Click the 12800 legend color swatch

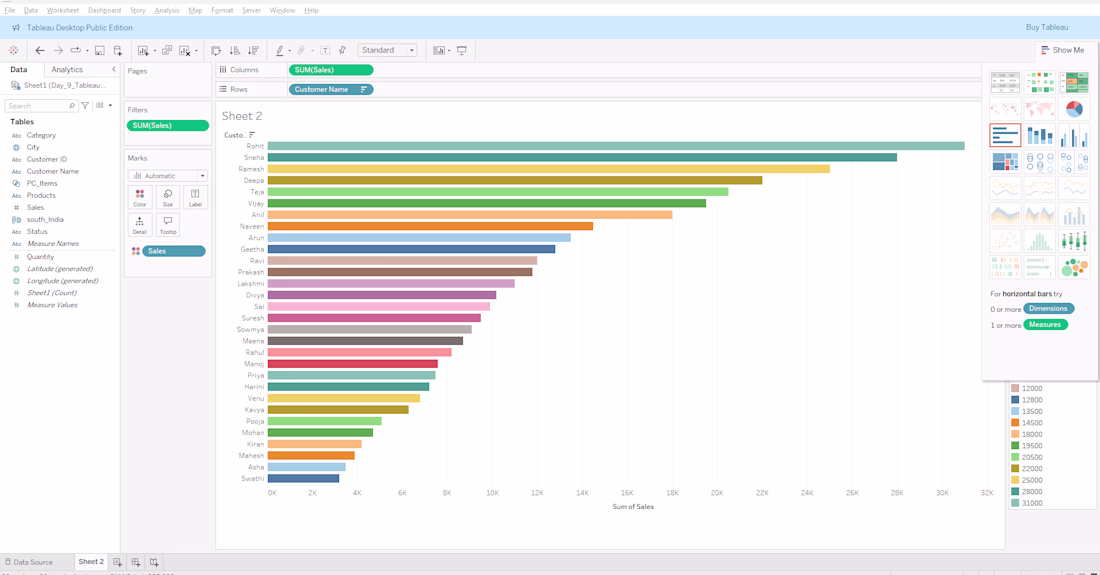(x=1015, y=400)
